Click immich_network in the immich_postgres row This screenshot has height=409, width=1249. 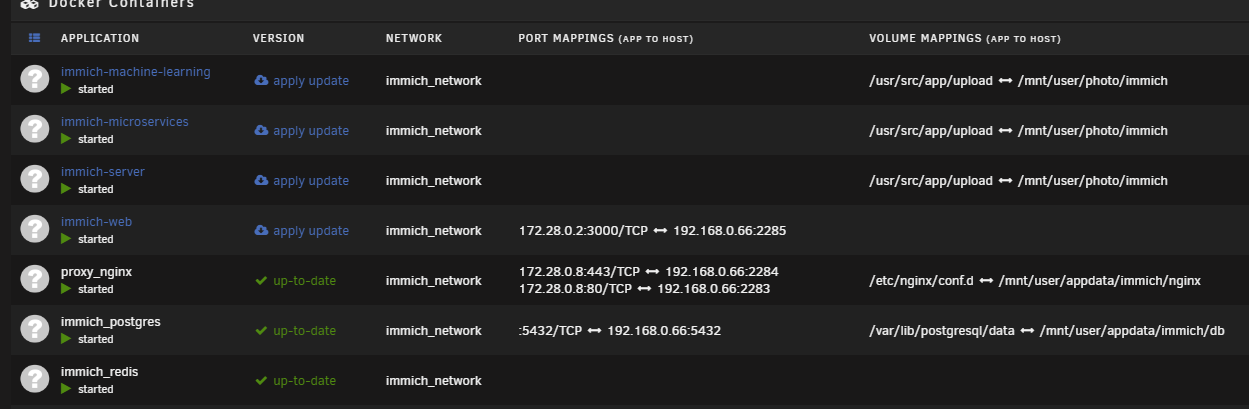(x=433, y=330)
